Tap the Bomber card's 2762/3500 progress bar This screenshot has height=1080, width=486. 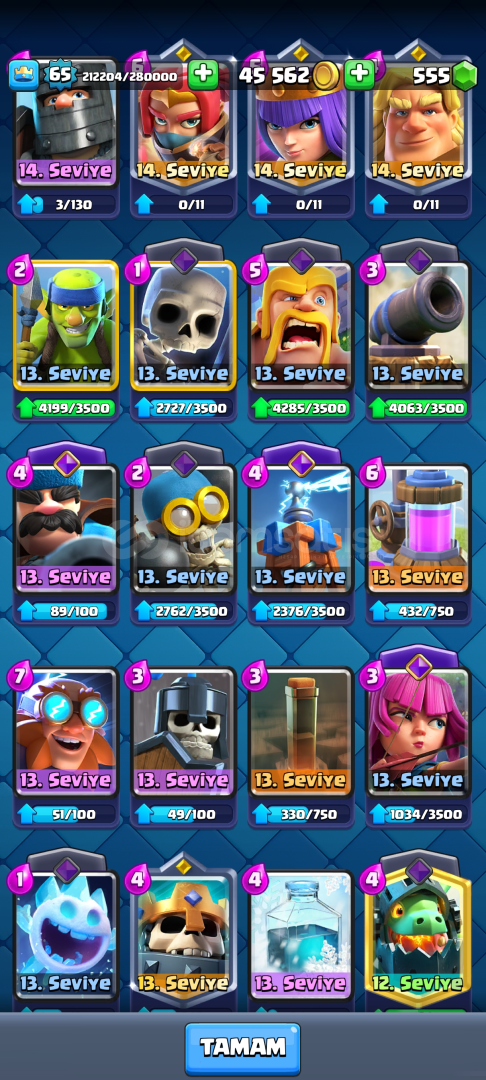point(183,611)
